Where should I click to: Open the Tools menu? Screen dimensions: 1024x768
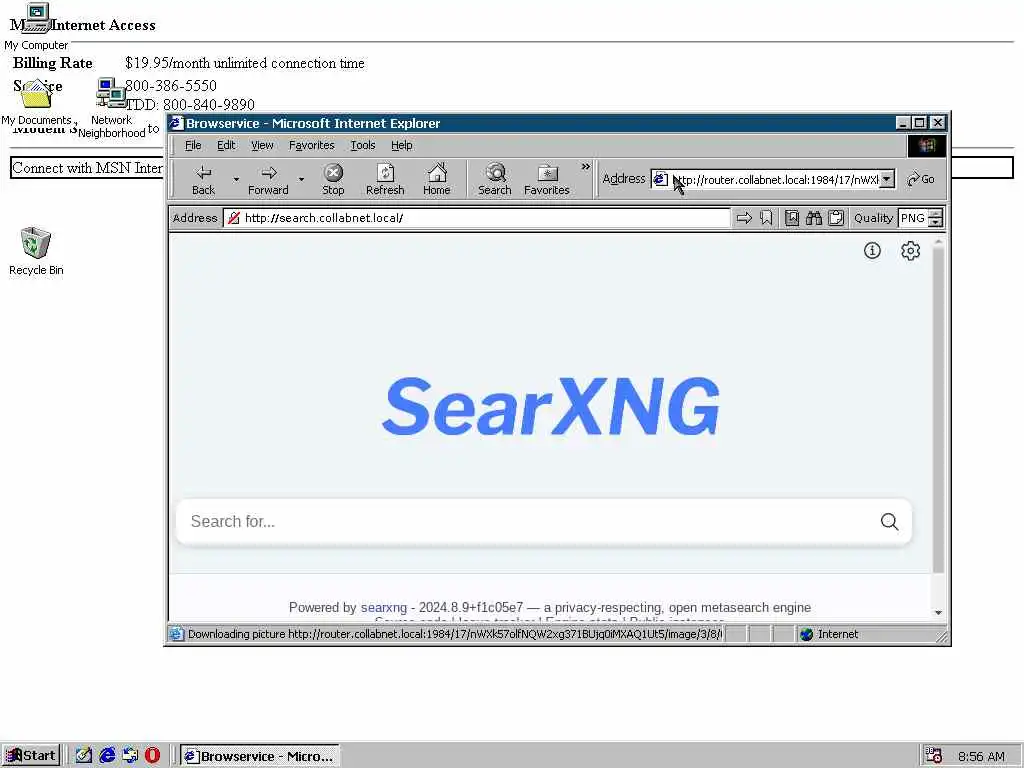coord(362,145)
